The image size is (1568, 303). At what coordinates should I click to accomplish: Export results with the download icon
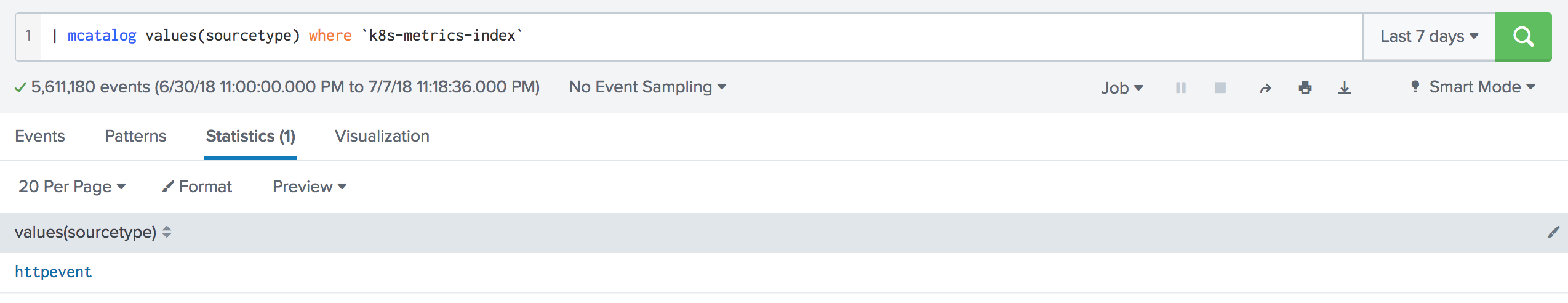pyautogui.click(x=1345, y=88)
